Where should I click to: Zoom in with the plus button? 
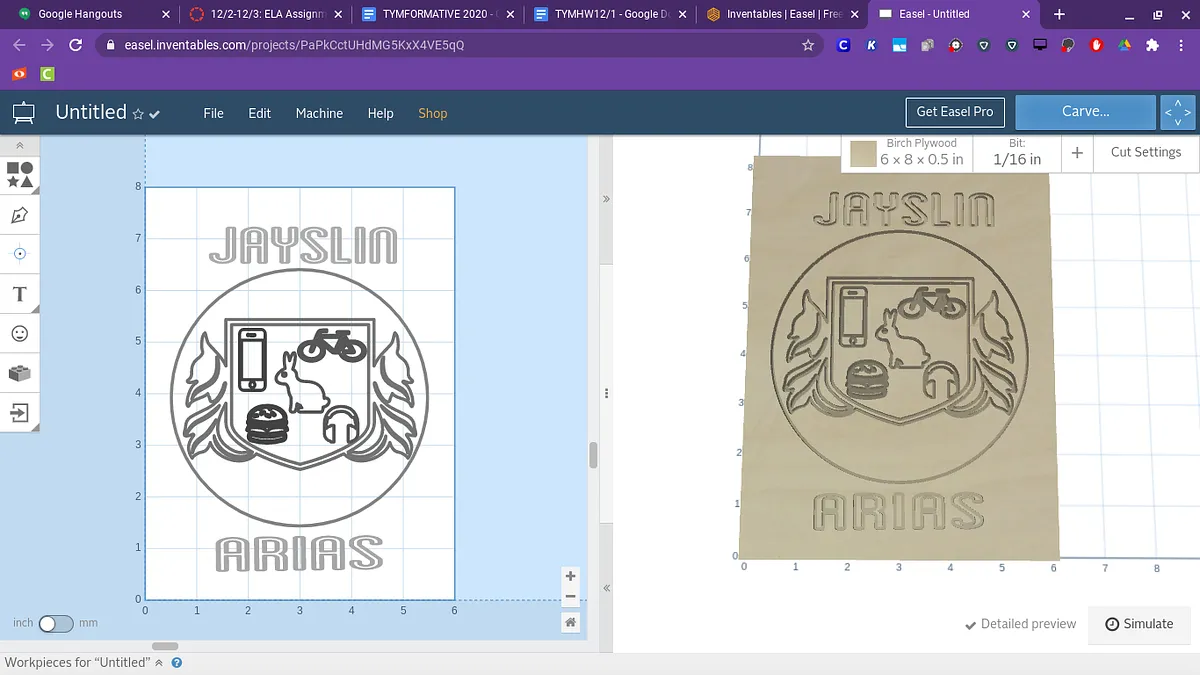click(570, 576)
